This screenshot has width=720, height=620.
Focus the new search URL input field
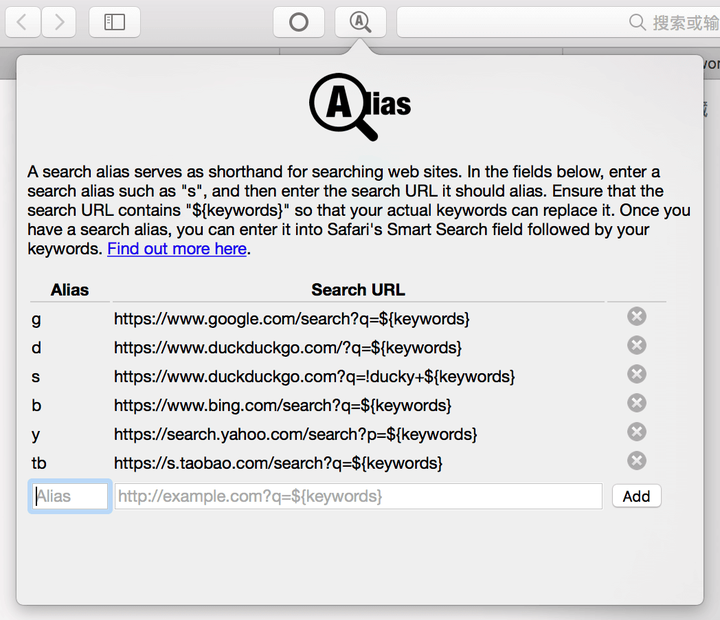pos(359,496)
